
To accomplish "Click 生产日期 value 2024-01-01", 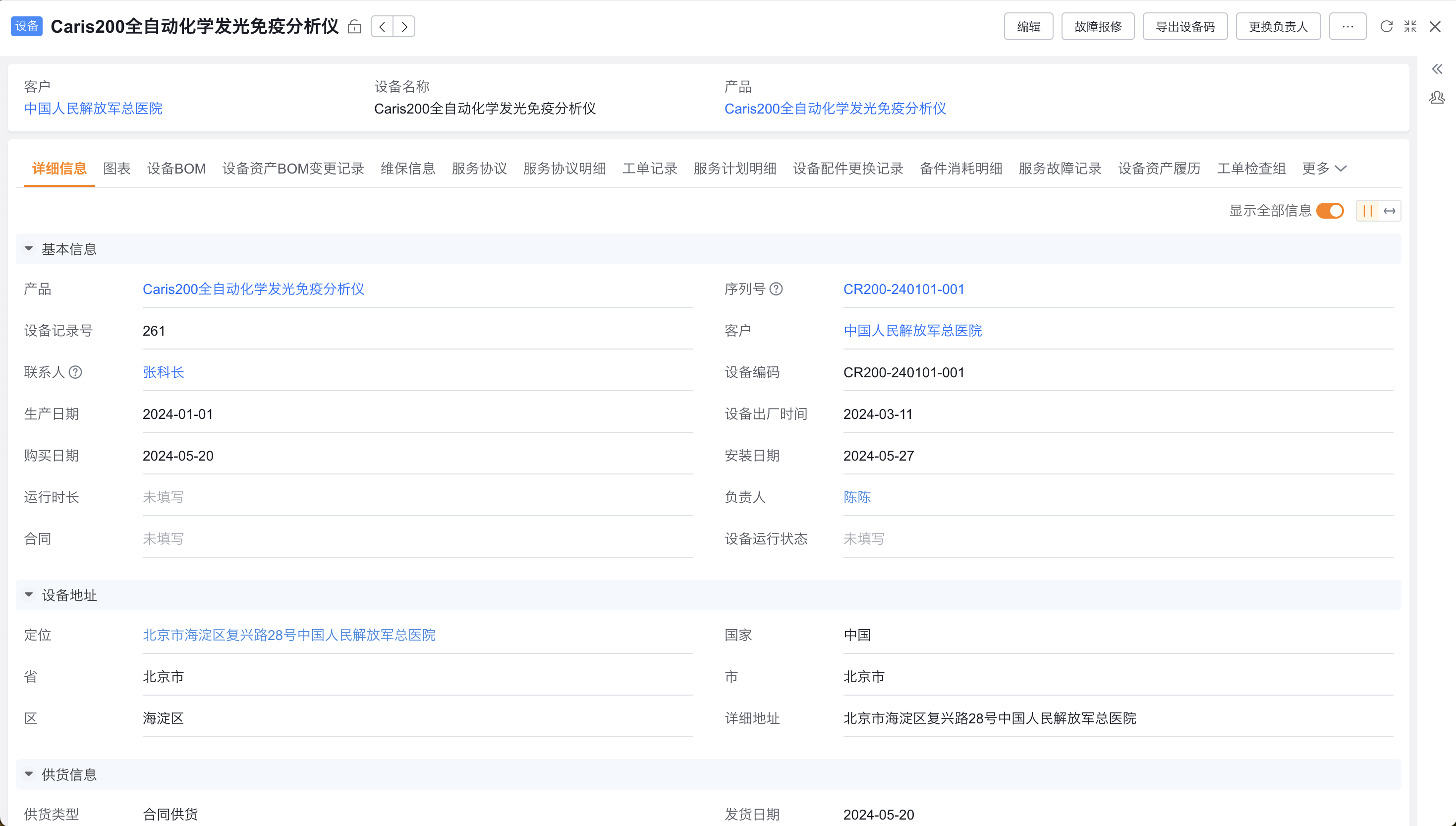I will click(178, 414).
